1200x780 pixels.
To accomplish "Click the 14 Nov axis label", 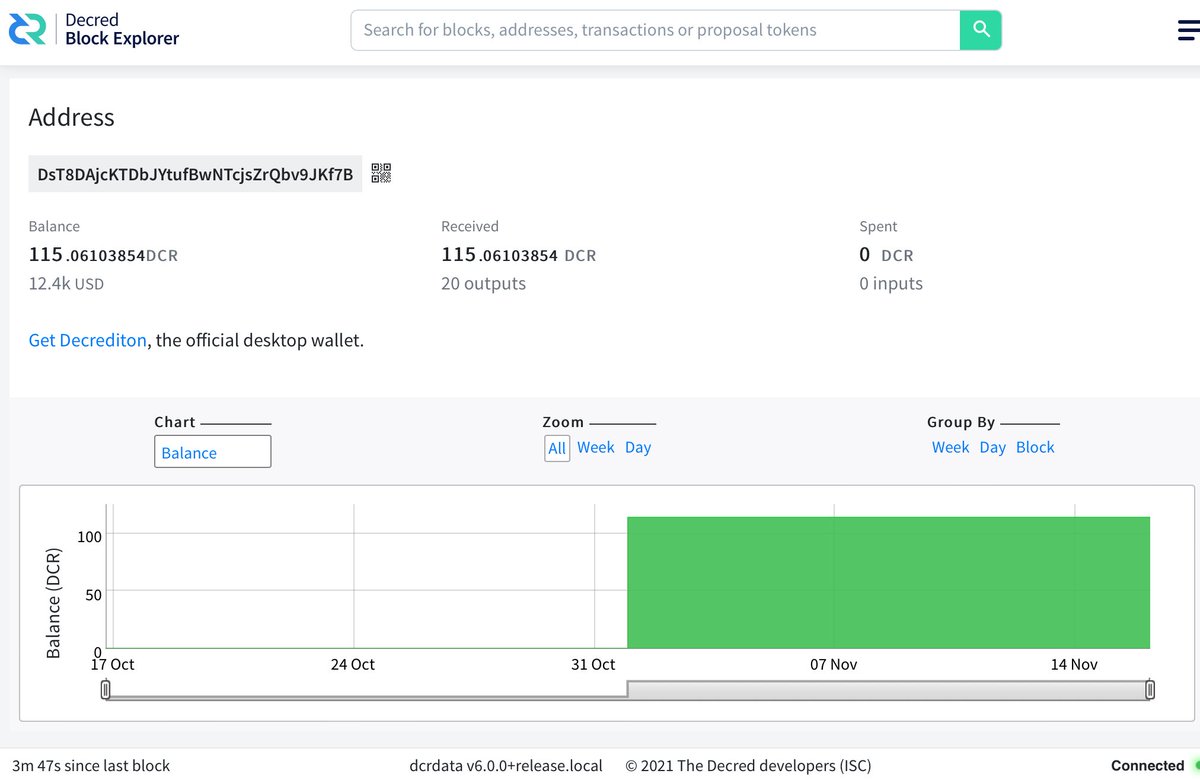I will point(1074,664).
